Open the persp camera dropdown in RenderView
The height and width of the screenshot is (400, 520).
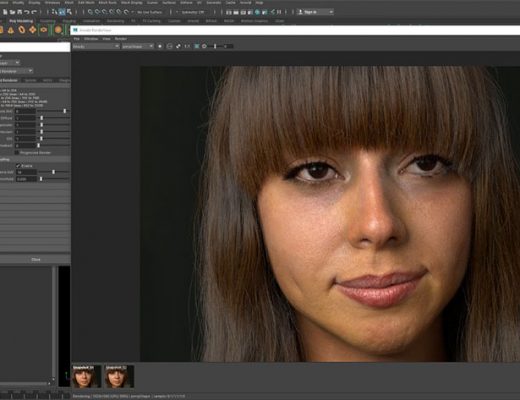(x=138, y=46)
